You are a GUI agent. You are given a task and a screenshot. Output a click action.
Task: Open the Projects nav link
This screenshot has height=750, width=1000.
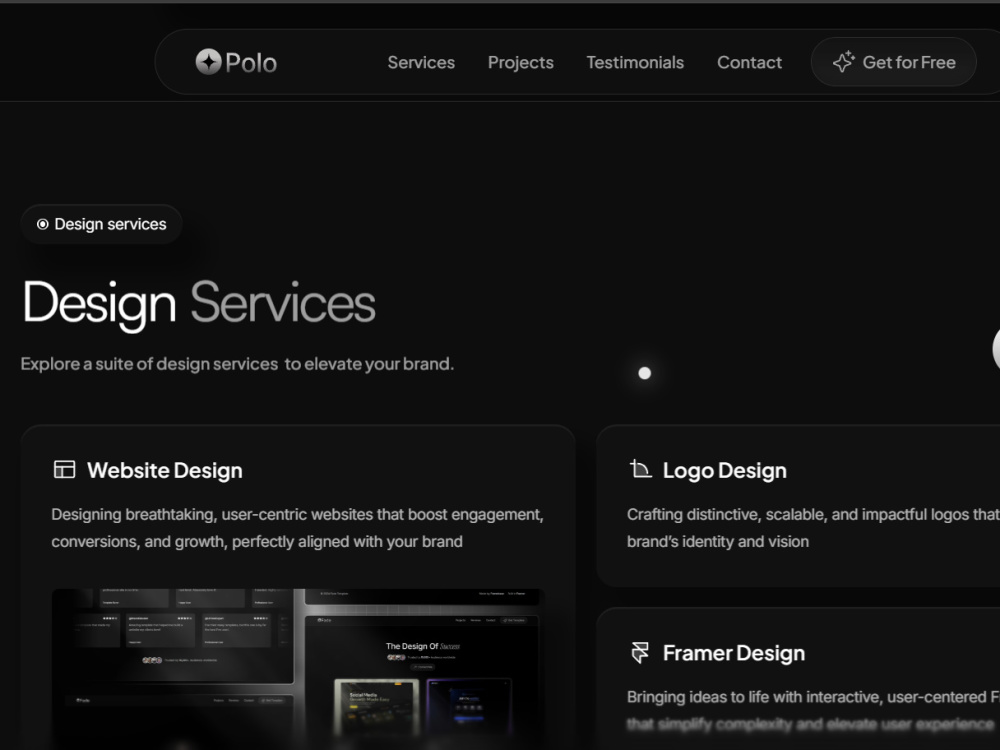click(x=520, y=62)
